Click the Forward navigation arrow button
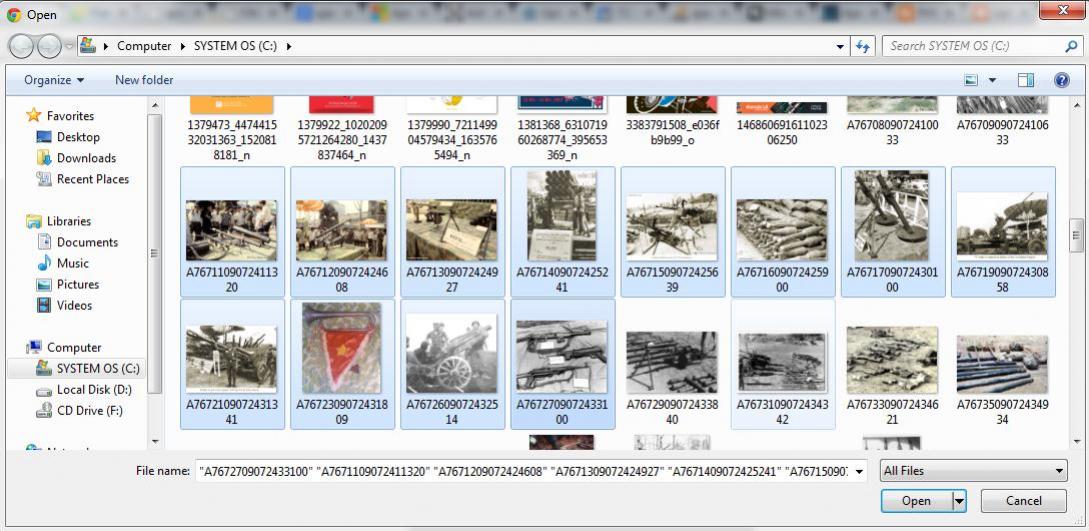The width and height of the screenshot is (1089, 531). click(x=49, y=47)
